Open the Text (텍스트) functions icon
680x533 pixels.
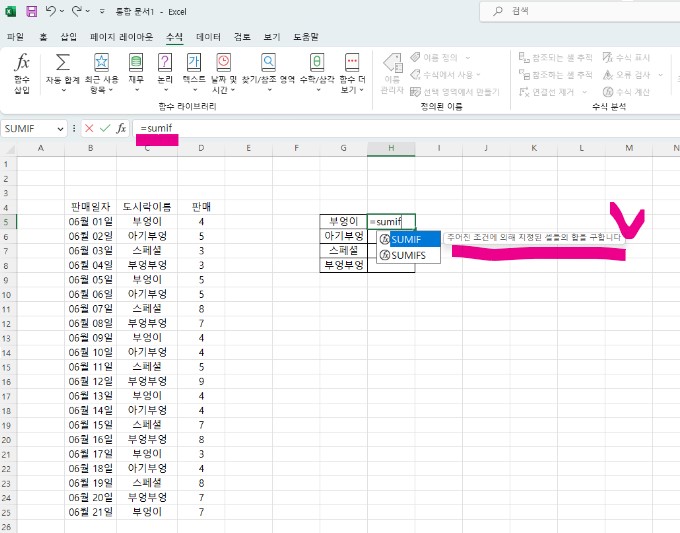point(194,62)
